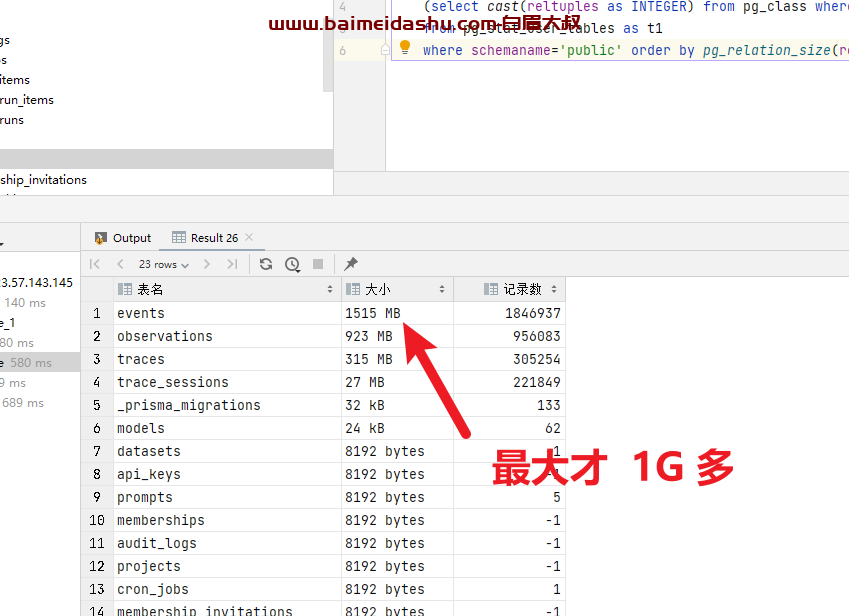Sort by the 表名 column arrows
849x616 pixels.
(x=330, y=290)
